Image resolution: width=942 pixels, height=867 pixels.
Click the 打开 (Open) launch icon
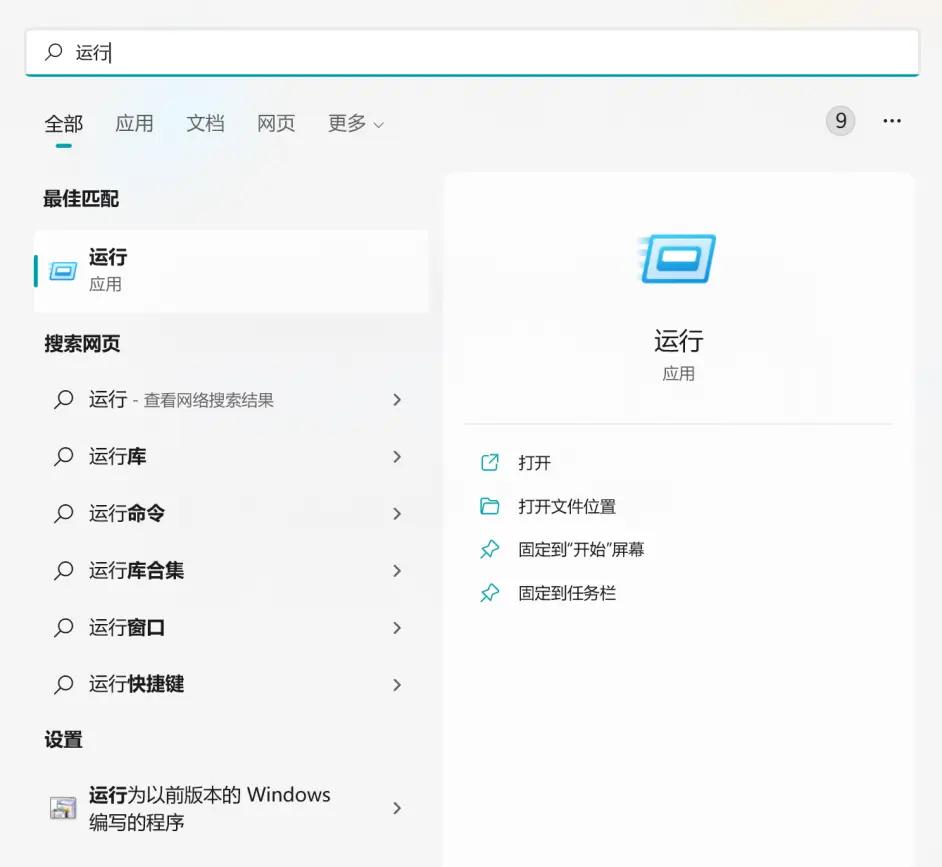[x=489, y=462]
